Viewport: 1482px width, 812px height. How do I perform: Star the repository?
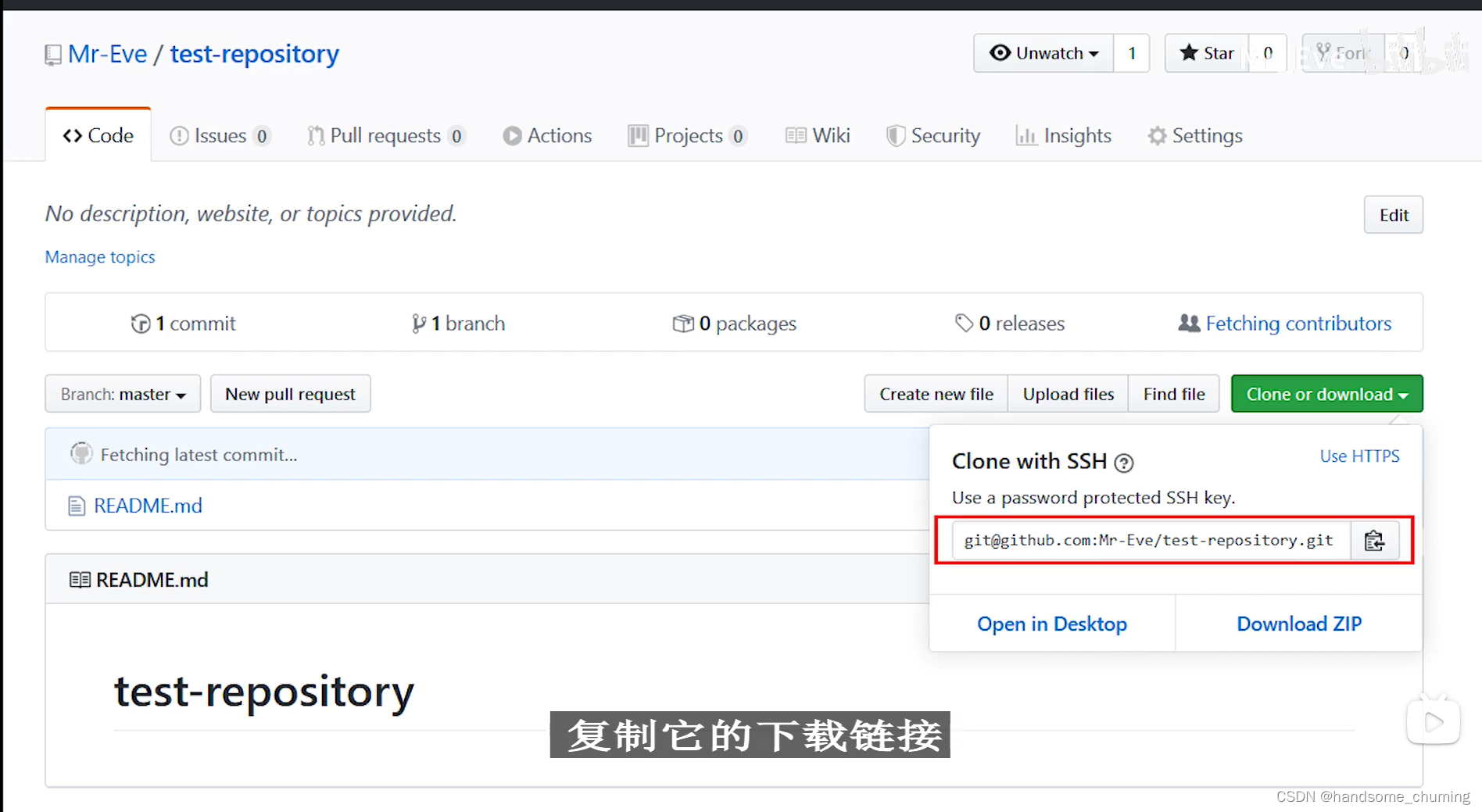[x=1208, y=53]
